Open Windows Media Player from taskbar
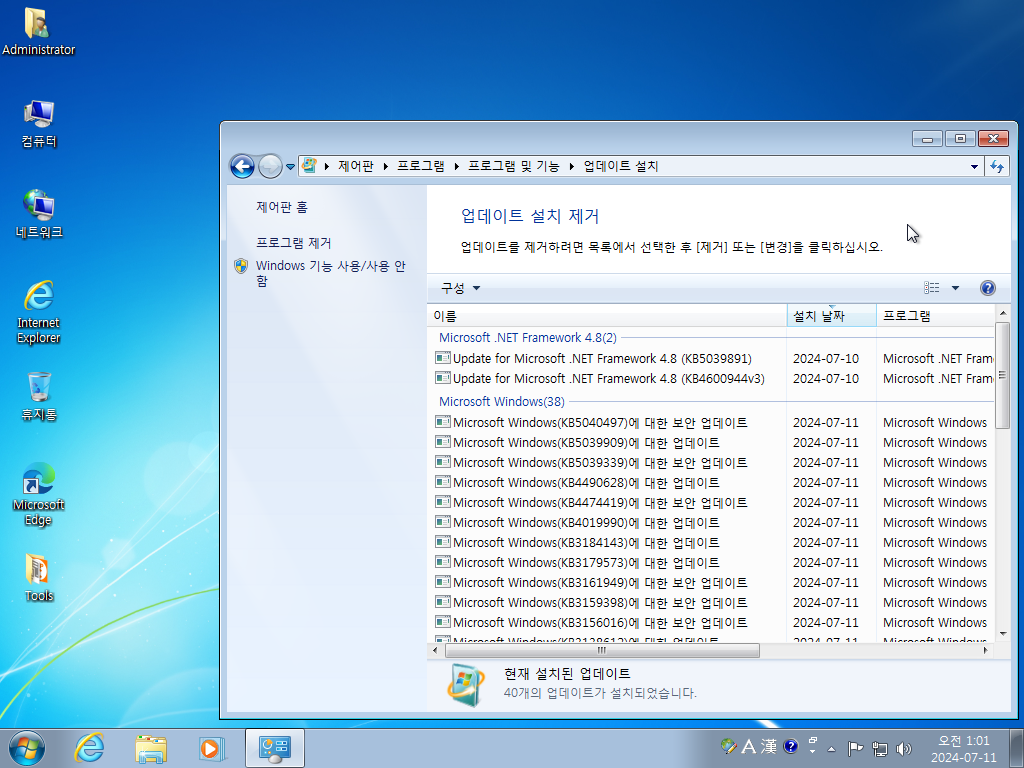1024x768 pixels. (212, 748)
